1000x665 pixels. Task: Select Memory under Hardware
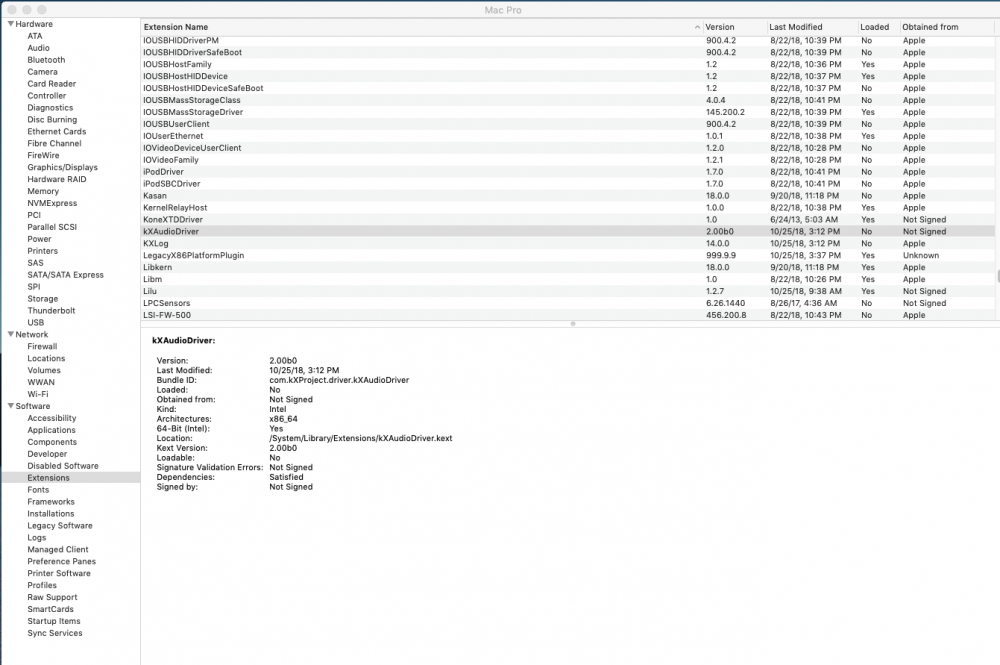[x=43, y=191]
